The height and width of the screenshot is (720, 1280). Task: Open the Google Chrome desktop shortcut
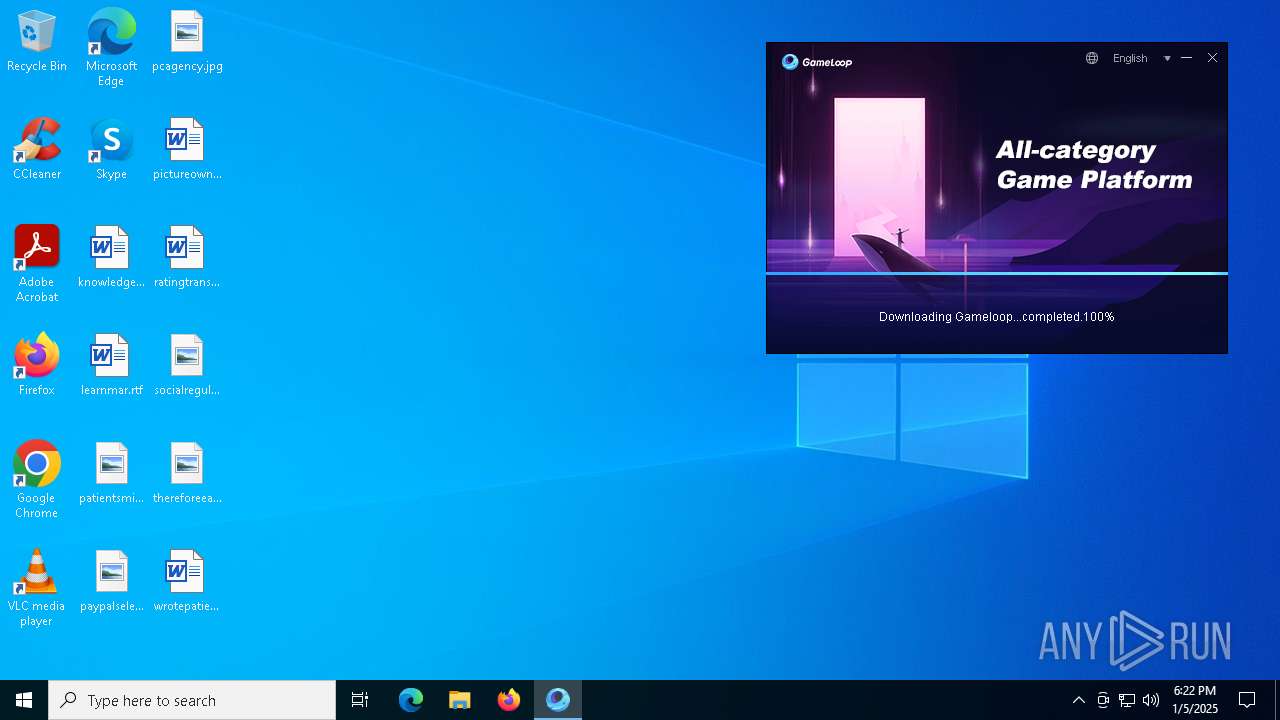pyautogui.click(x=37, y=480)
